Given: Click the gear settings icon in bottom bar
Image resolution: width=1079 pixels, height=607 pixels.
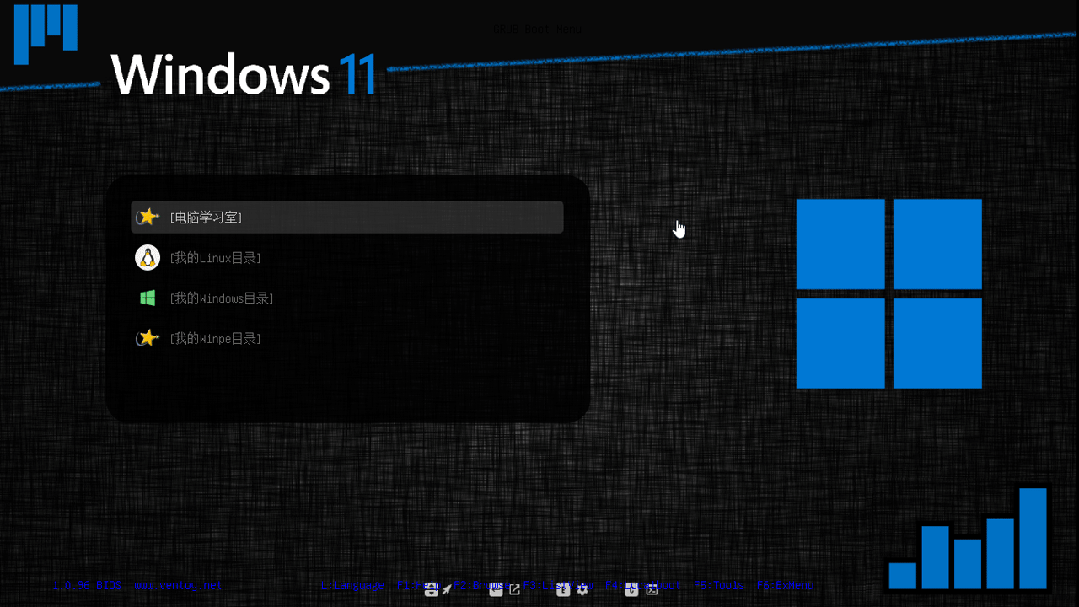Looking at the screenshot, I should (583, 589).
